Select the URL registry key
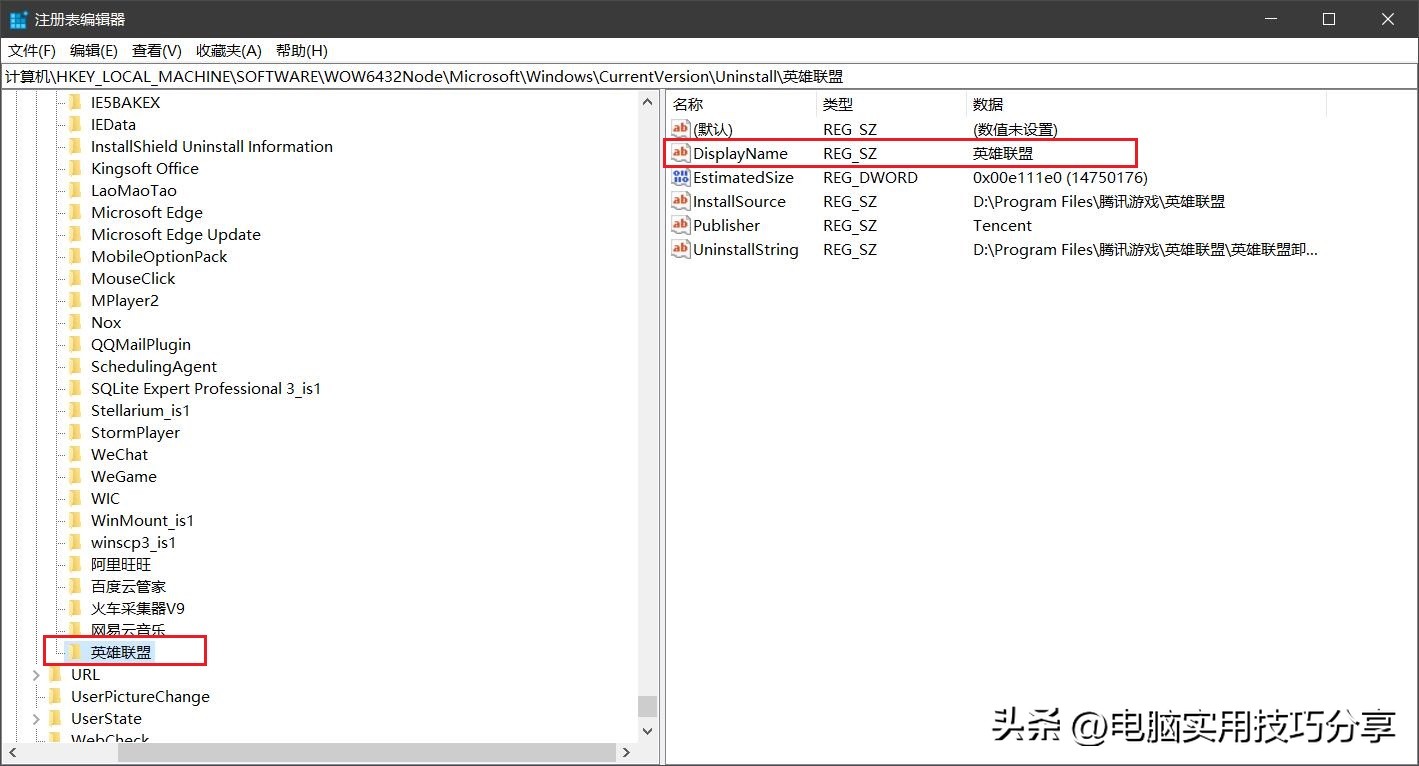 (85, 674)
